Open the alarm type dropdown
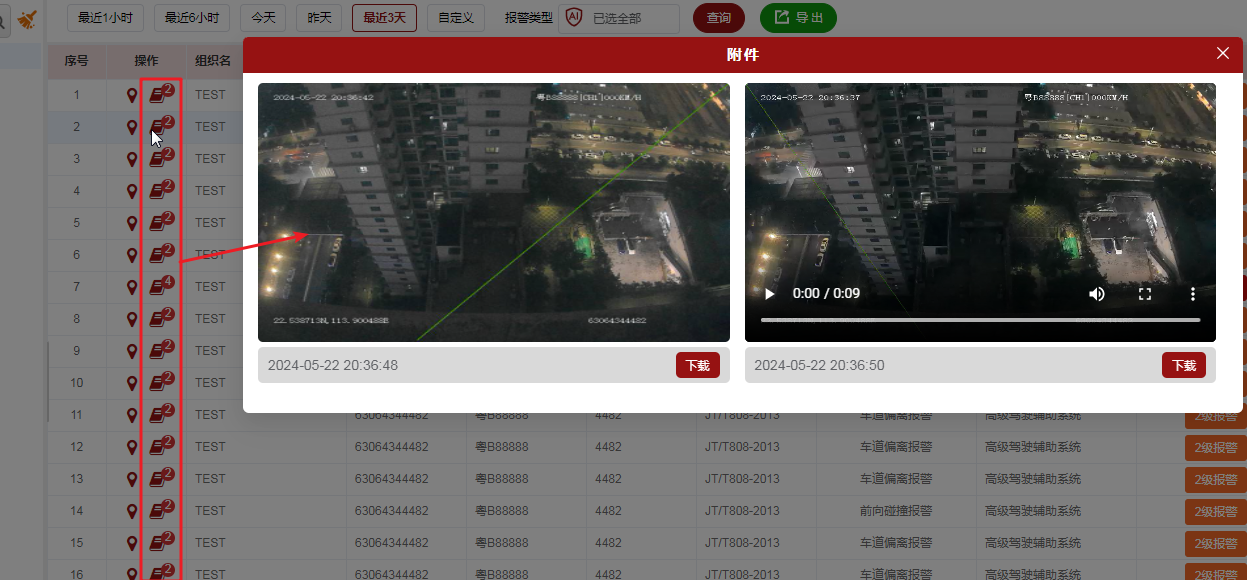This screenshot has height=580, width=1247. click(620, 18)
